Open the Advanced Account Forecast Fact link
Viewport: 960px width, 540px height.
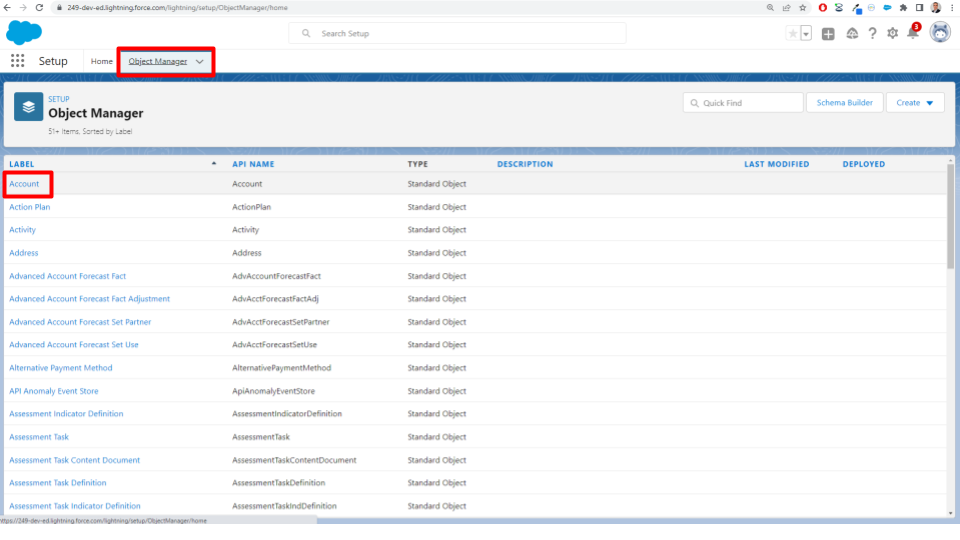pos(67,276)
